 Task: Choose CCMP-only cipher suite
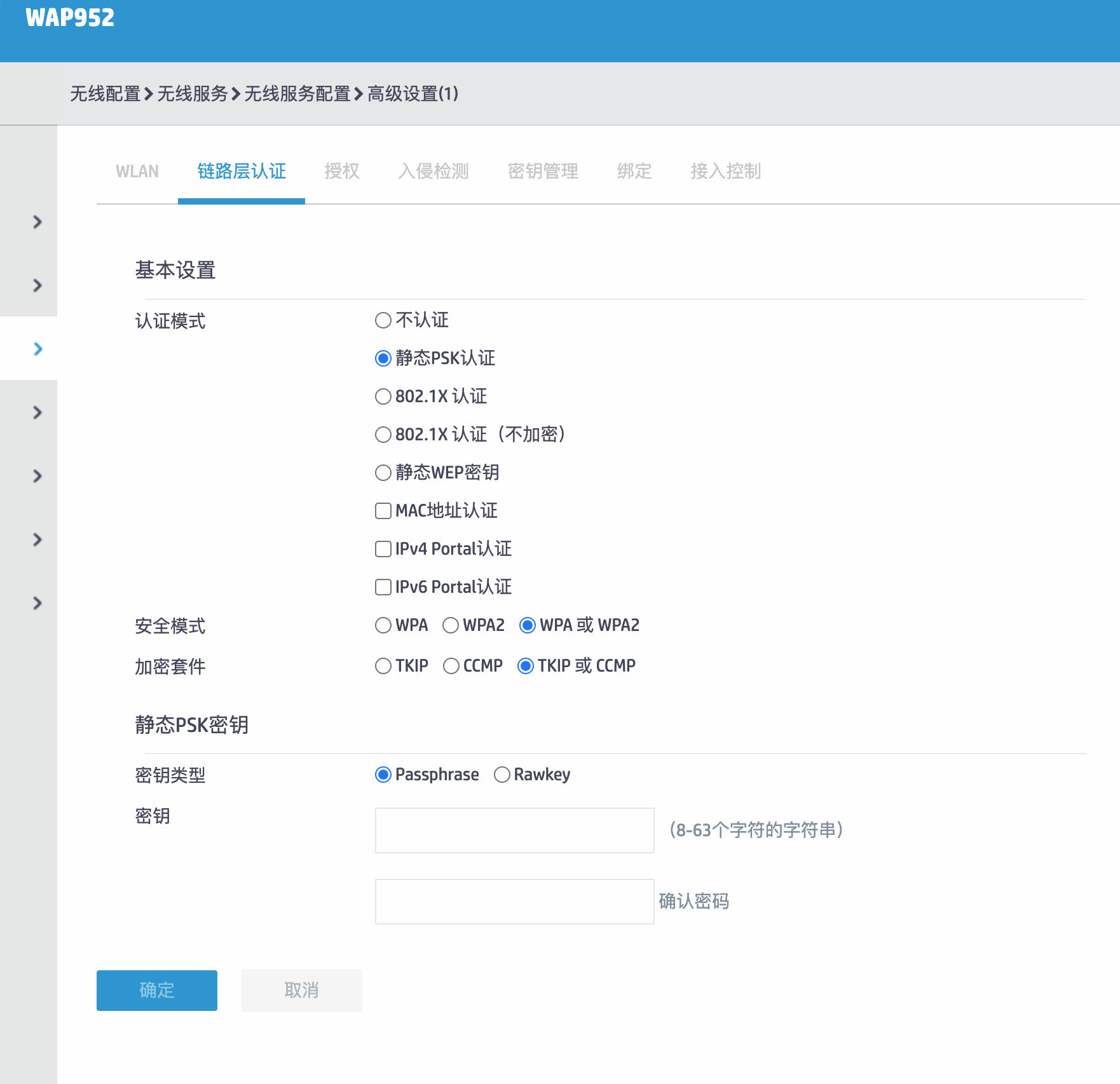451,666
